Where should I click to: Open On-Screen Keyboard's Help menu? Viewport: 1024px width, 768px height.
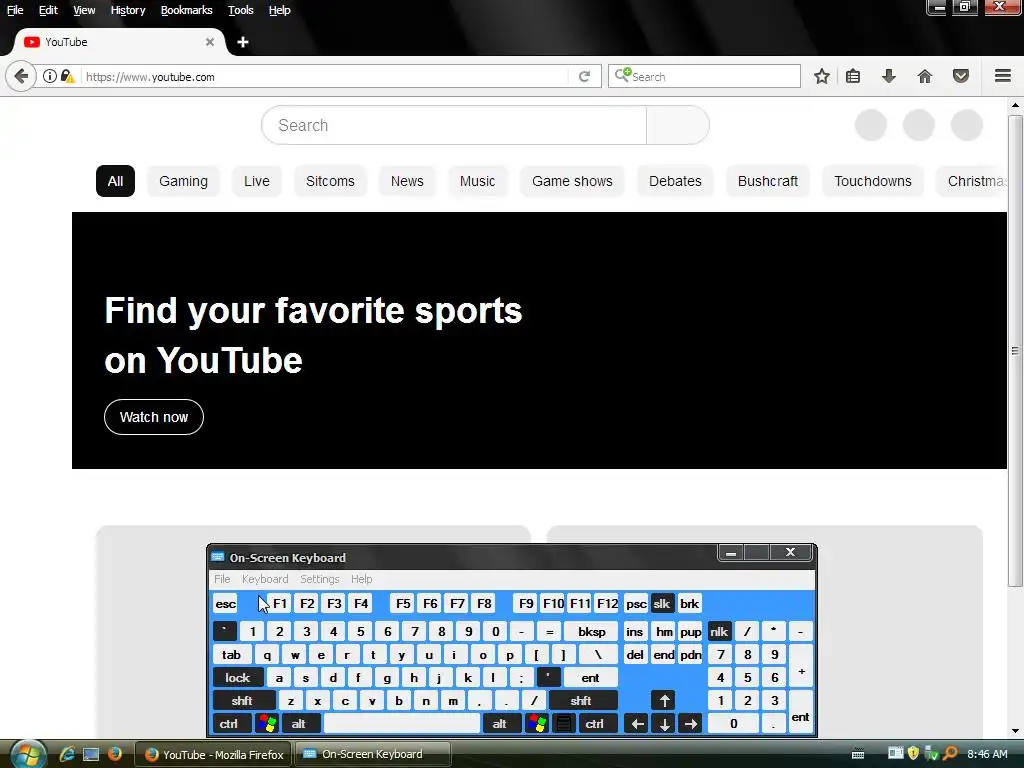pos(361,579)
